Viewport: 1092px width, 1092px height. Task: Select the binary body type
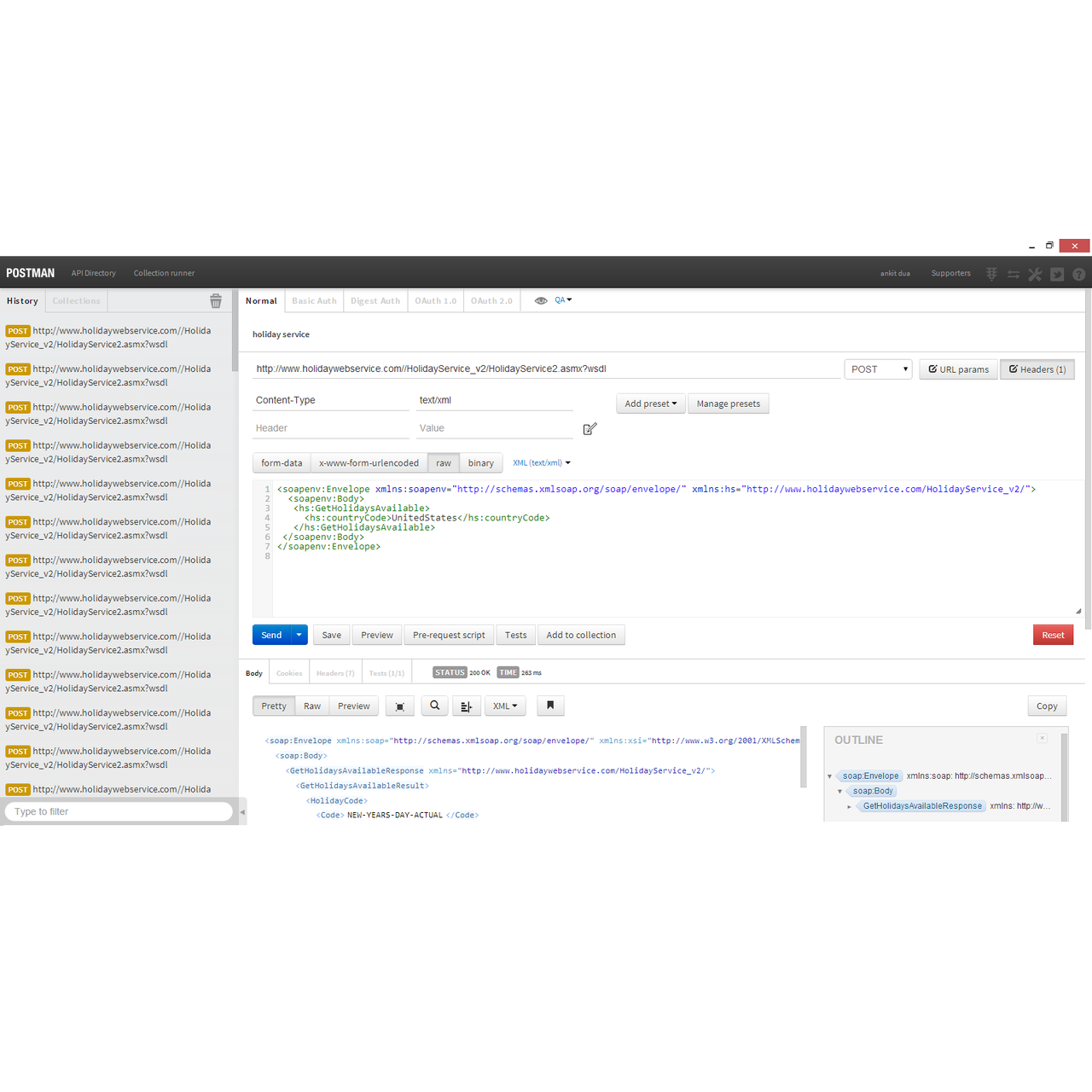point(480,463)
